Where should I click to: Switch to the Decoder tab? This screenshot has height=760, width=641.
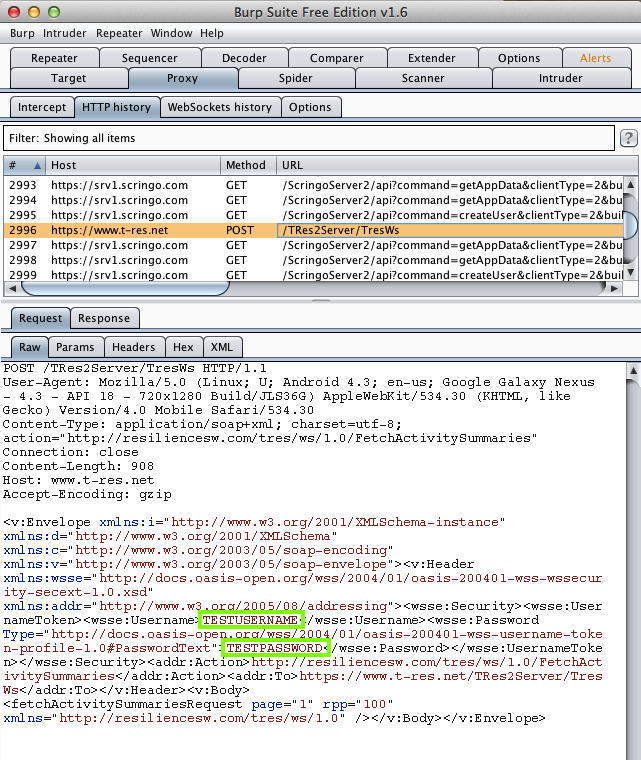pos(244,58)
